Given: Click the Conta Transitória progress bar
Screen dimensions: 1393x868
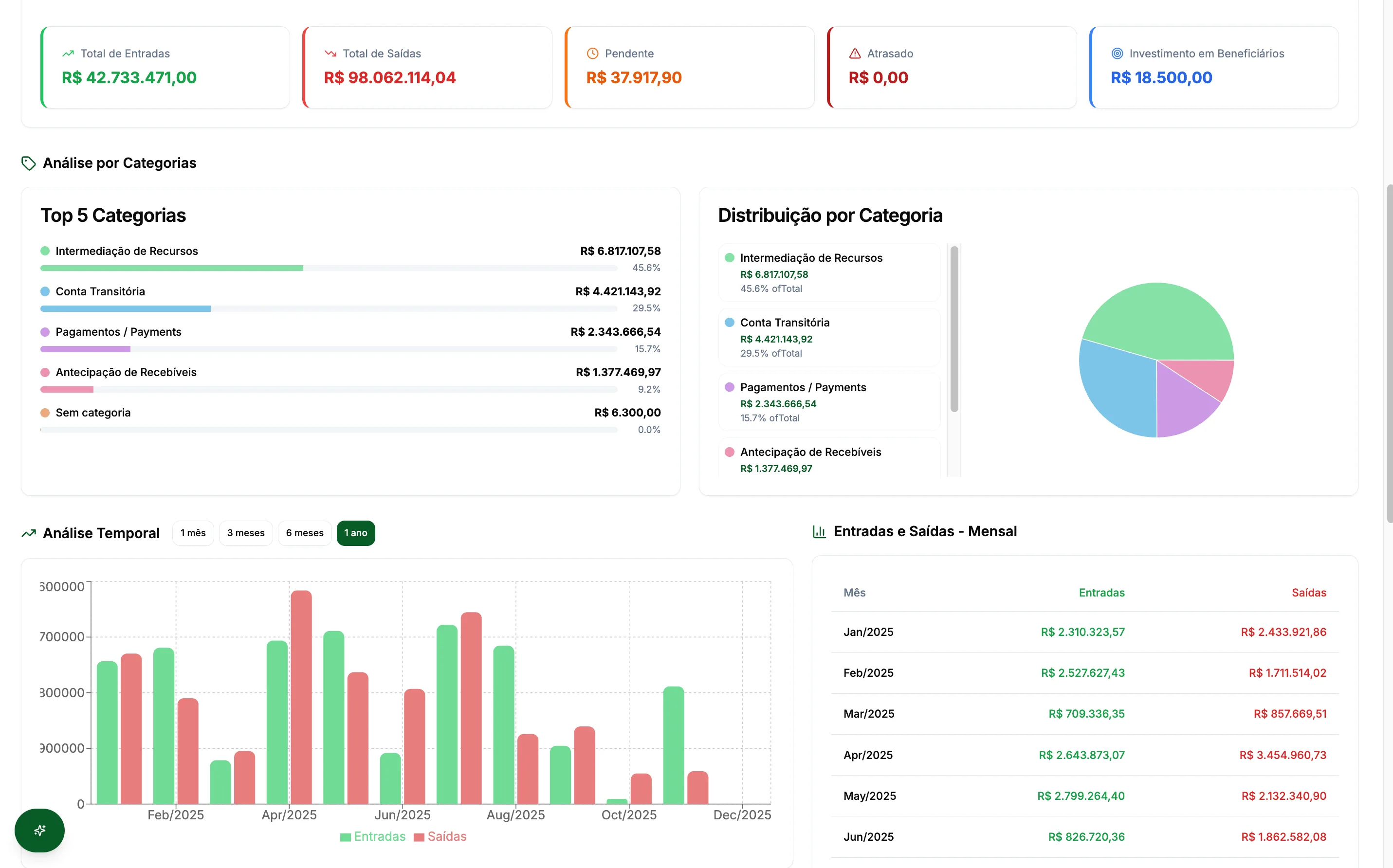Looking at the screenshot, I should click(x=329, y=309).
